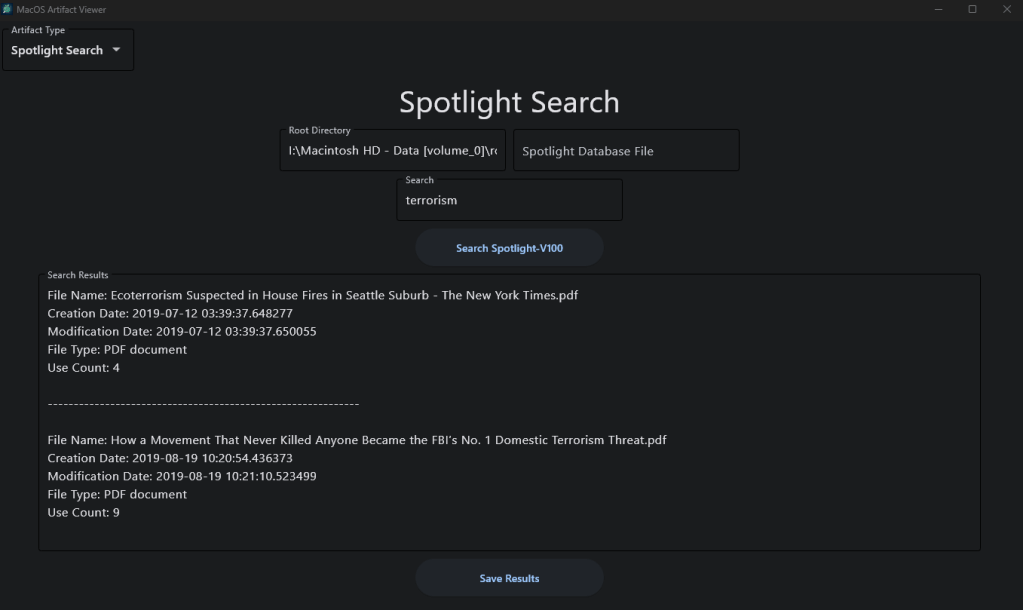Click the Use Count: 9 line
The width and height of the screenshot is (1023, 610).
(84, 513)
